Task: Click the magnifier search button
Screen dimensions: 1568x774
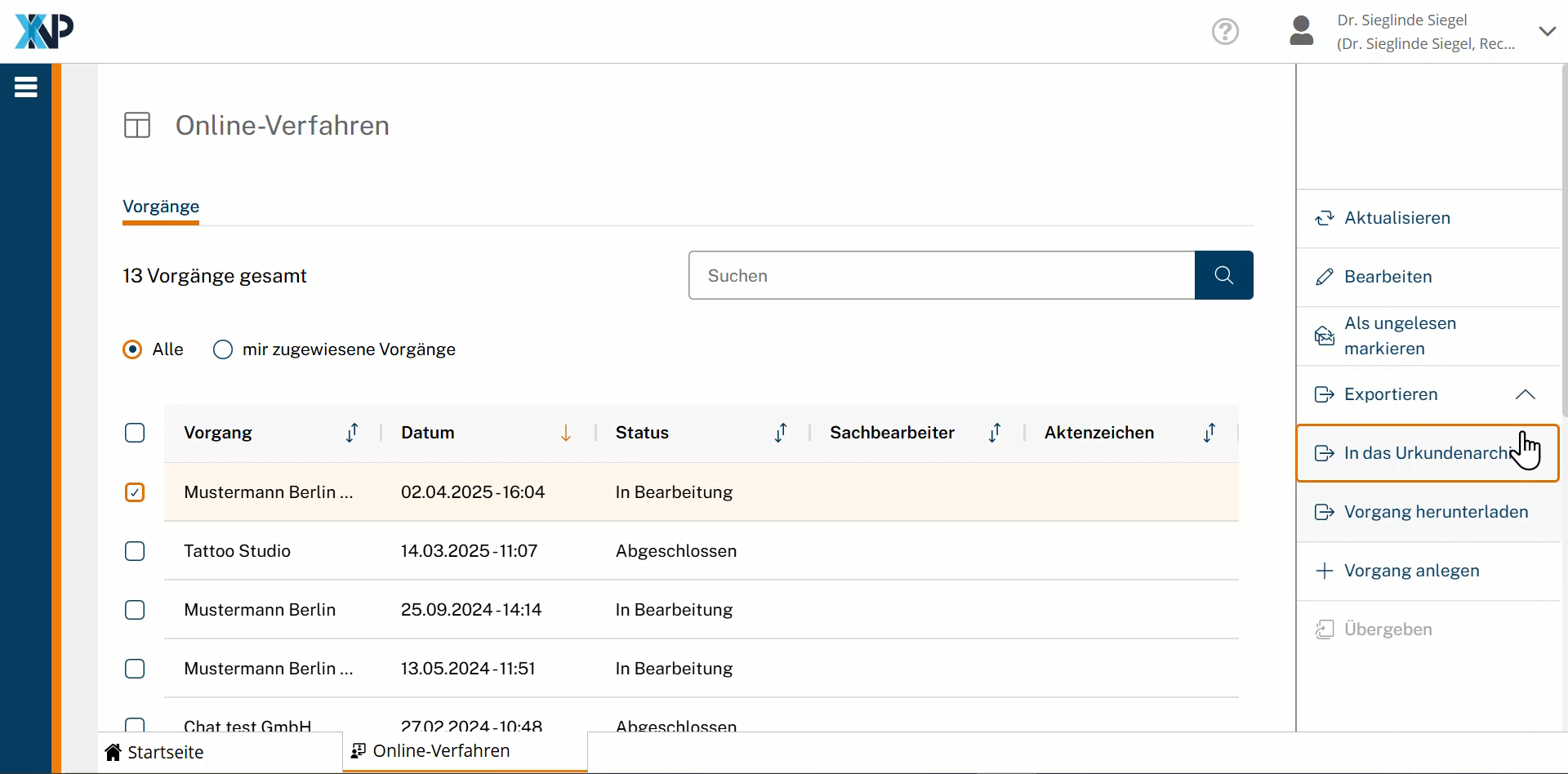Action: coord(1223,275)
